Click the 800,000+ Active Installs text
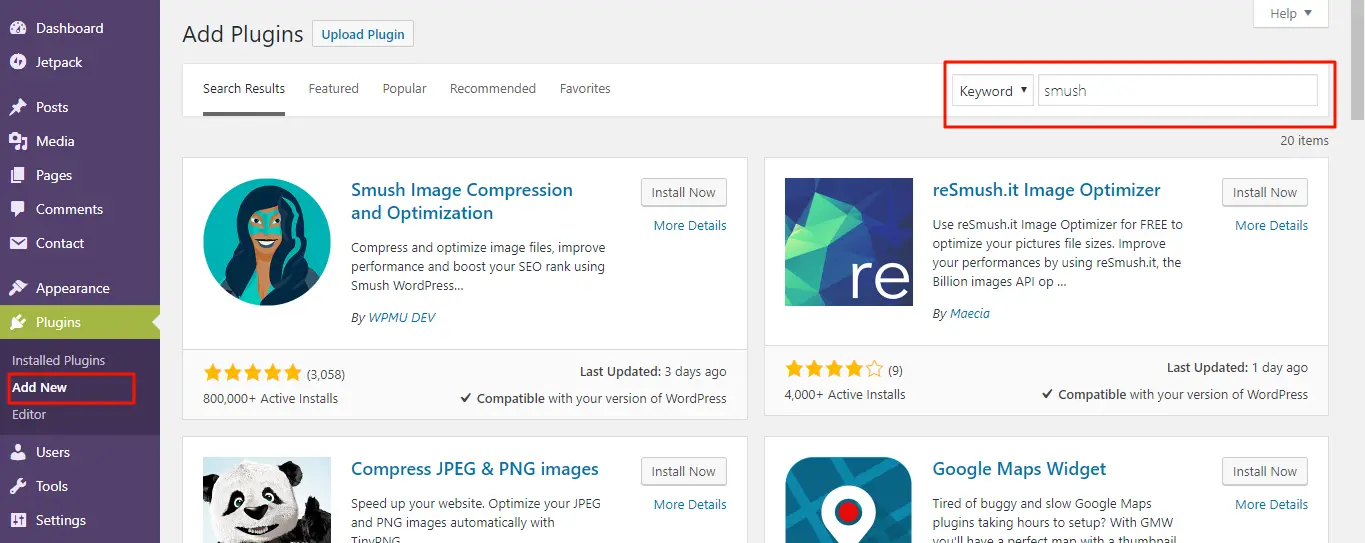This screenshot has height=543, width=1365. 271,398
